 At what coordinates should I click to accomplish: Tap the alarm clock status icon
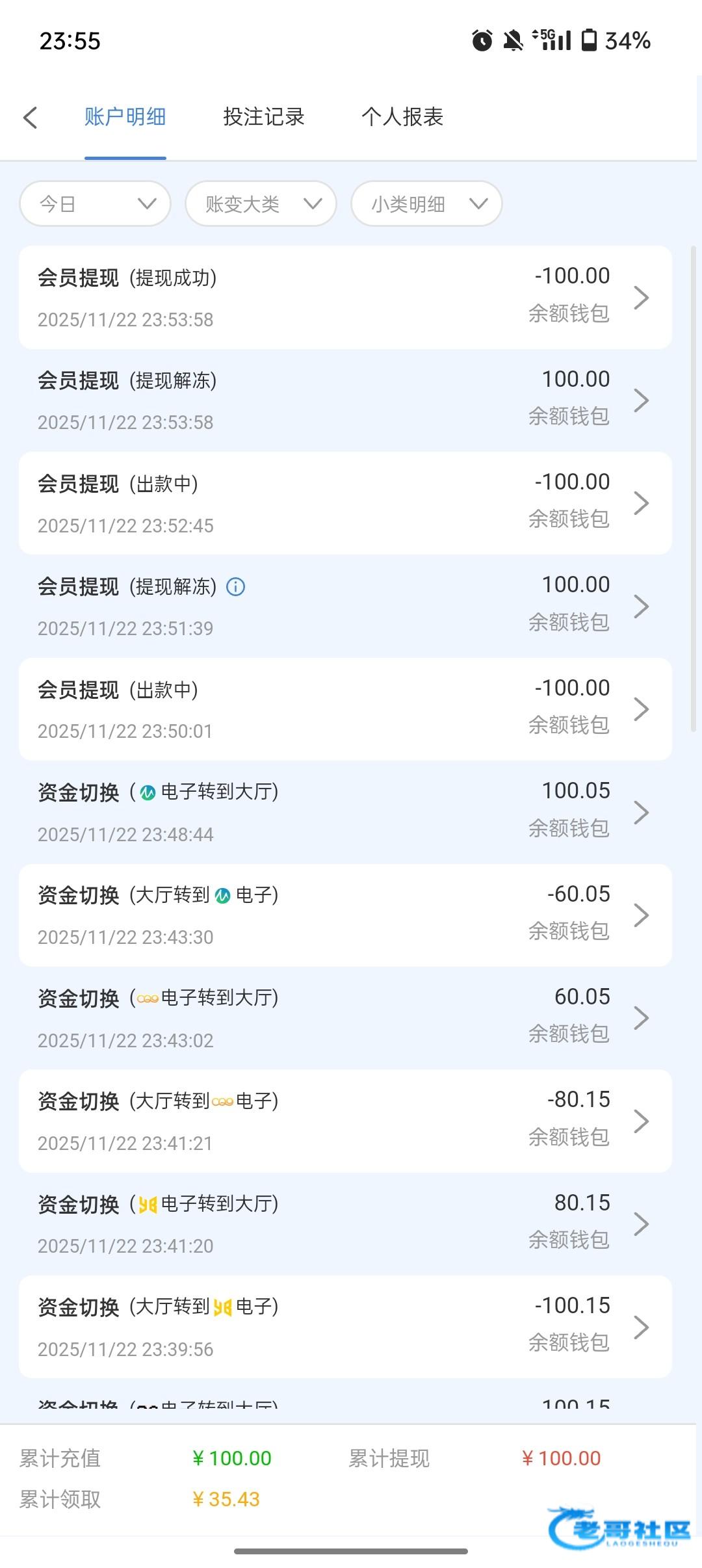pyautogui.click(x=482, y=40)
